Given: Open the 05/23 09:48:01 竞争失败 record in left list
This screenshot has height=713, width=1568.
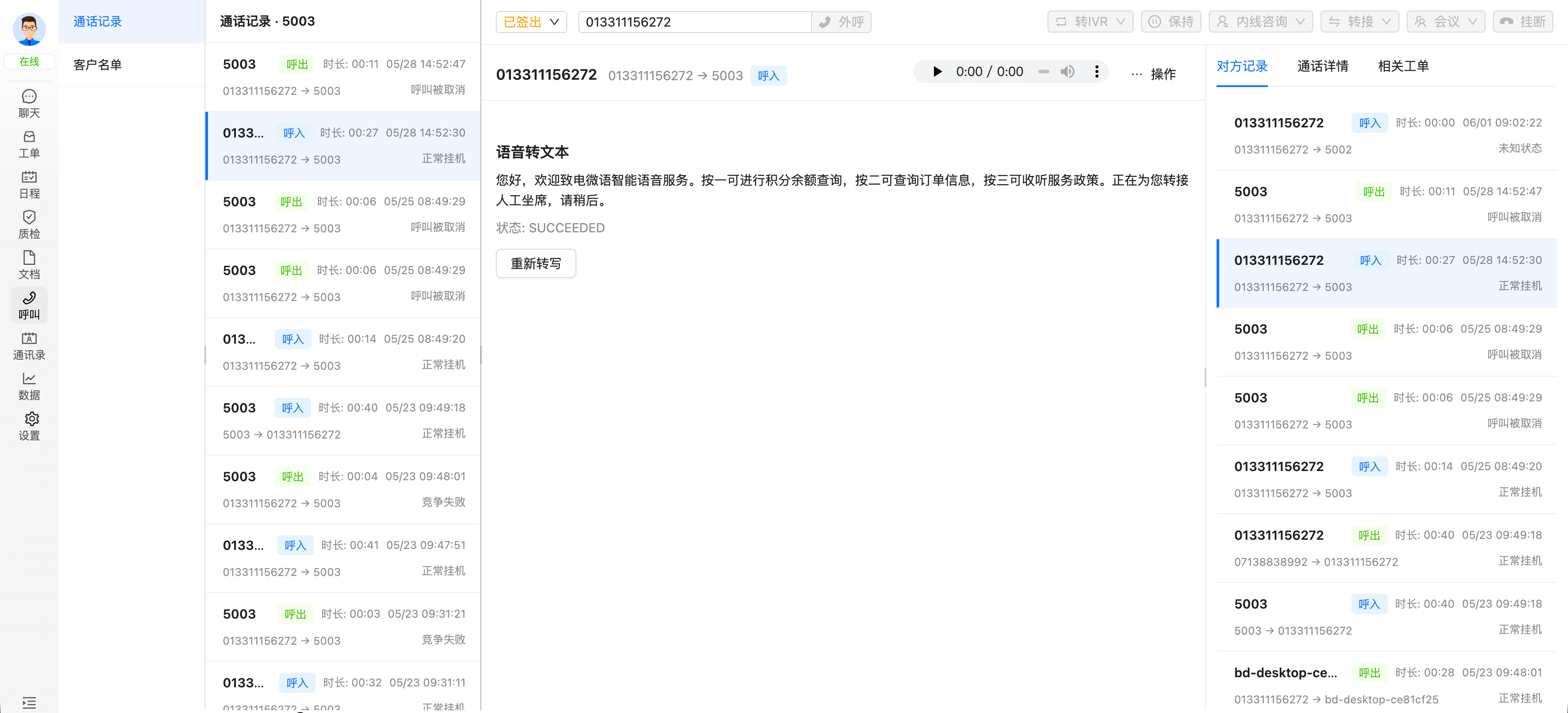Looking at the screenshot, I should click(343, 489).
